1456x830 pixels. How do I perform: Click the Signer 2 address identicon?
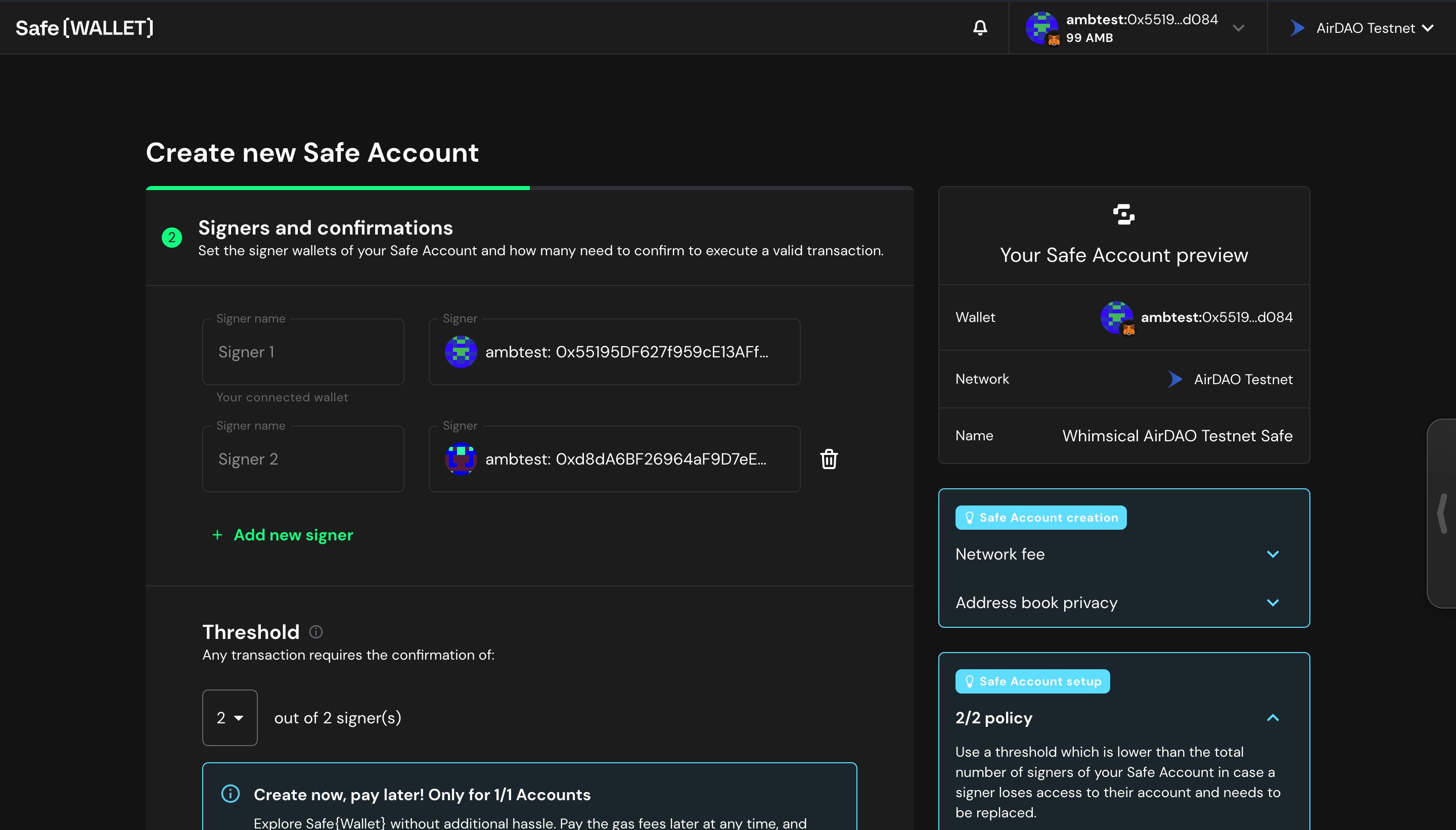click(461, 459)
